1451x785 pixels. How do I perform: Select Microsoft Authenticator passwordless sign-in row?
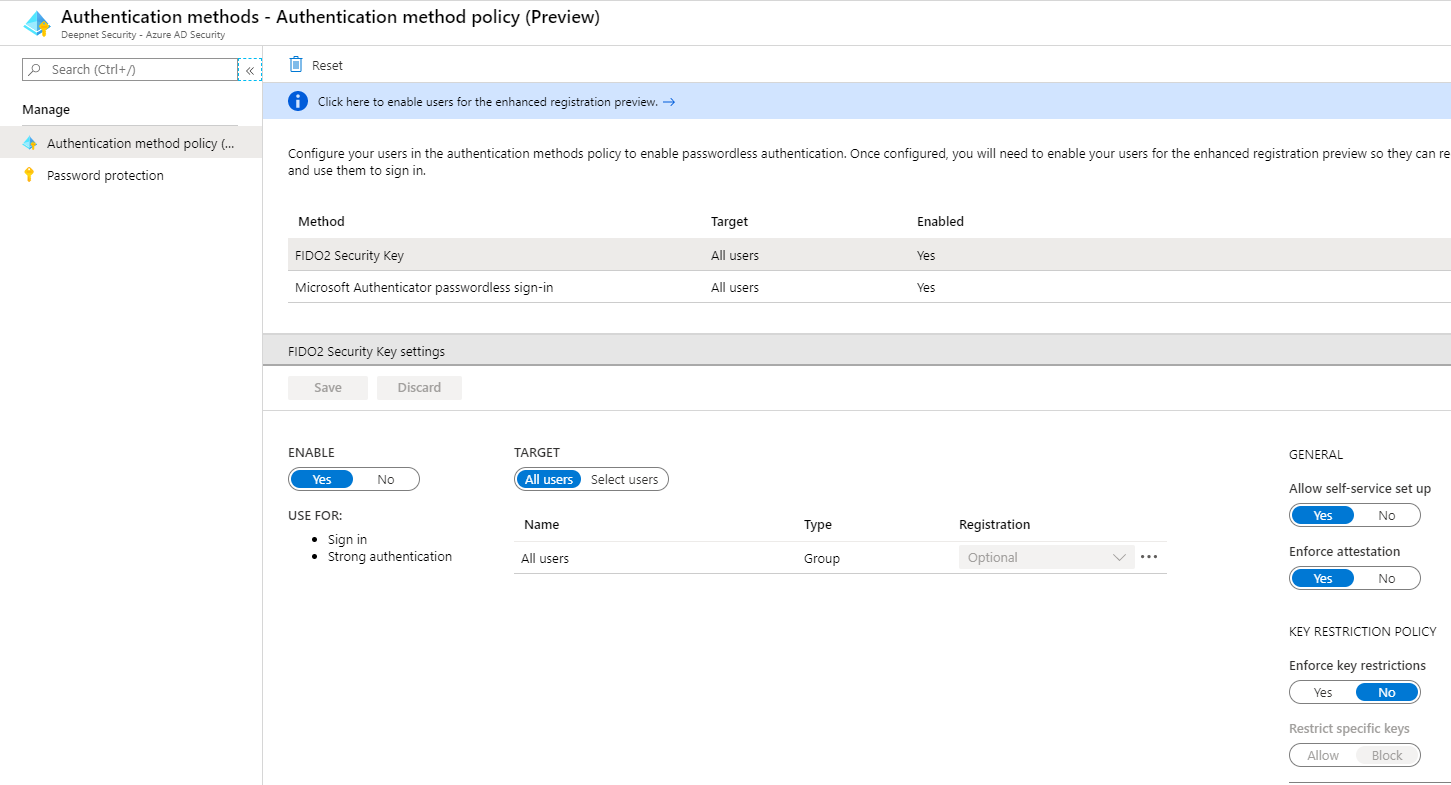pos(424,288)
